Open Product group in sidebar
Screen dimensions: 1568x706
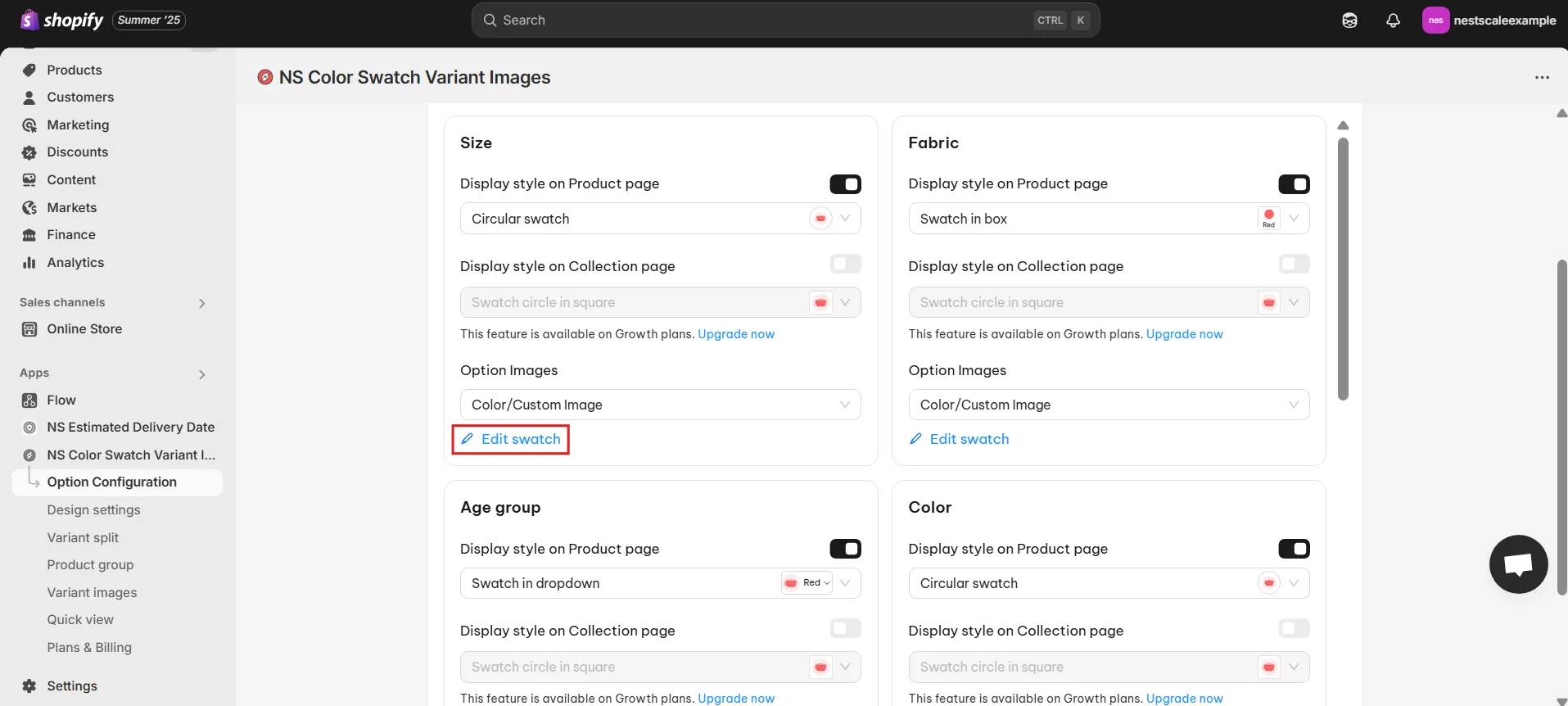(x=90, y=565)
